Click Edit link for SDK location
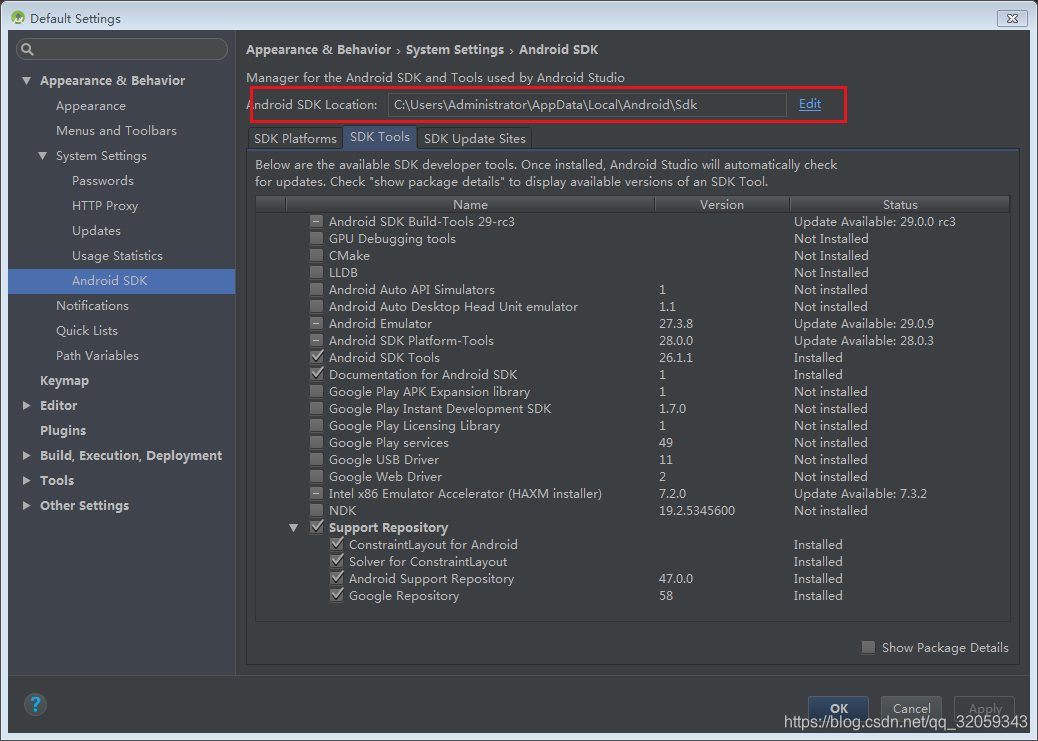This screenshot has width=1038, height=741. click(x=810, y=104)
